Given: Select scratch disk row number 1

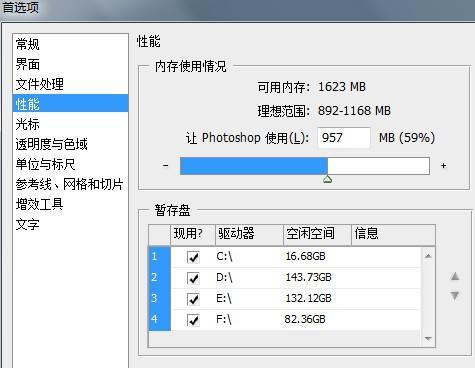Looking at the screenshot, I should pos(159,257).
